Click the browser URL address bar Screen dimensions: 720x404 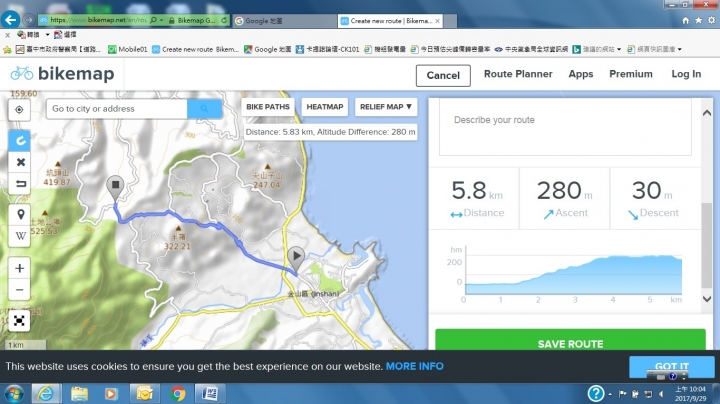pos(99,21)
